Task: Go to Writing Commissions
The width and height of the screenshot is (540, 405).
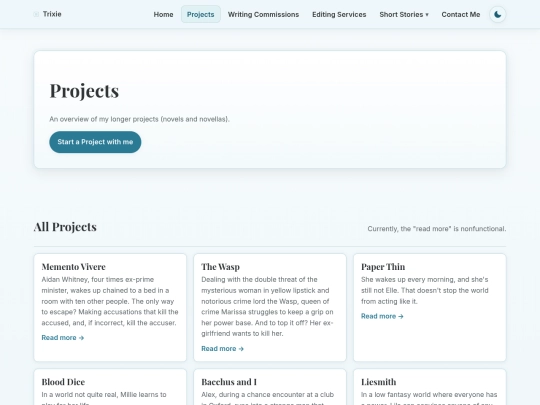Action: (263, 14)
